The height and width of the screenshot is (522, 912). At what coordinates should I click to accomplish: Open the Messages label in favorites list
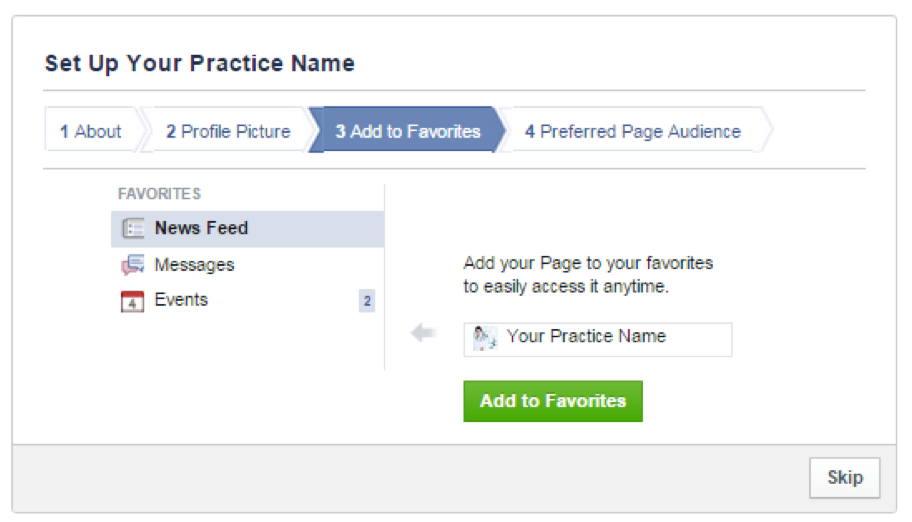point(194,265)
